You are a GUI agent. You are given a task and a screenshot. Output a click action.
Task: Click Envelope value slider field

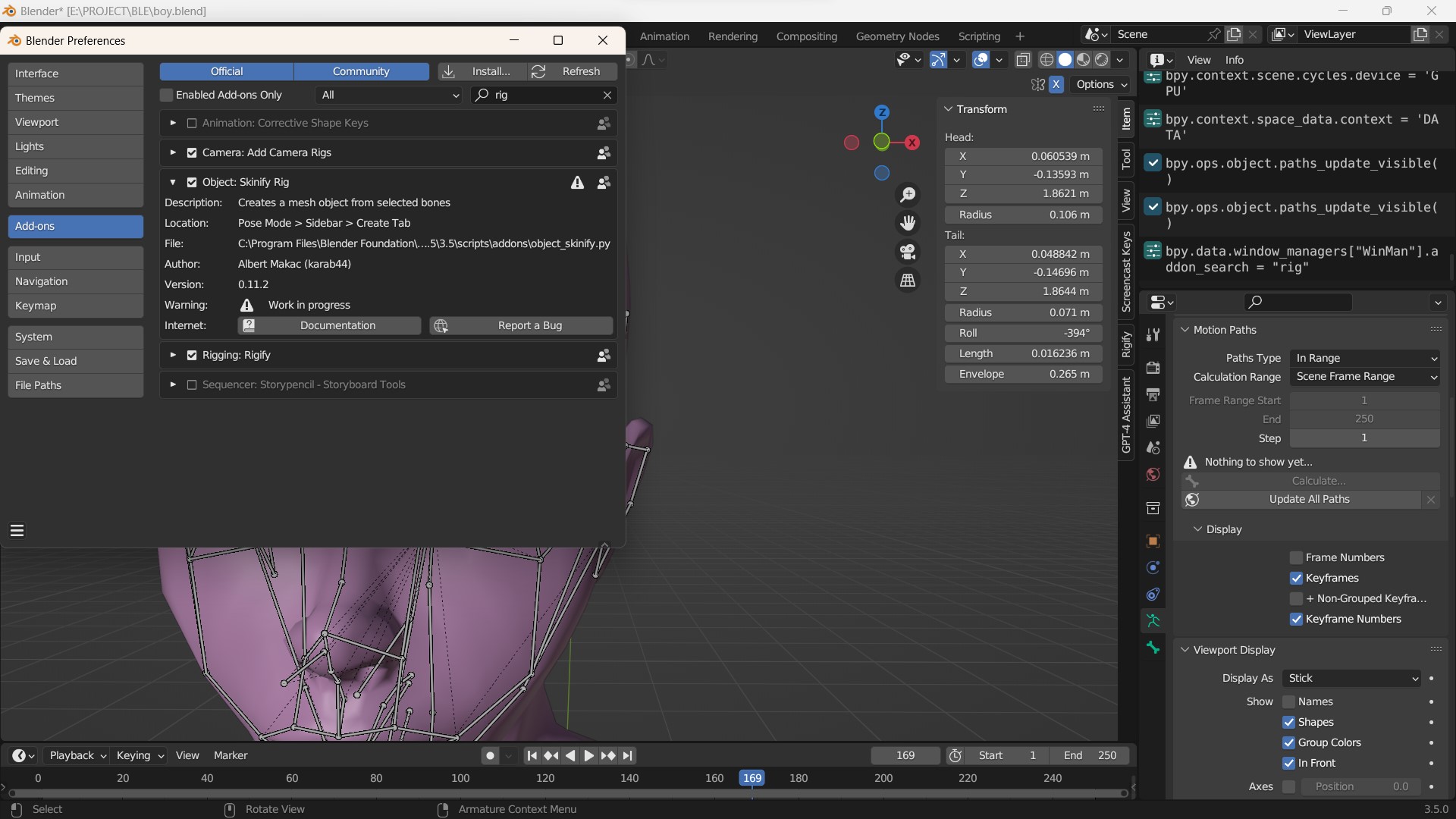click(x=1024, y=375)
